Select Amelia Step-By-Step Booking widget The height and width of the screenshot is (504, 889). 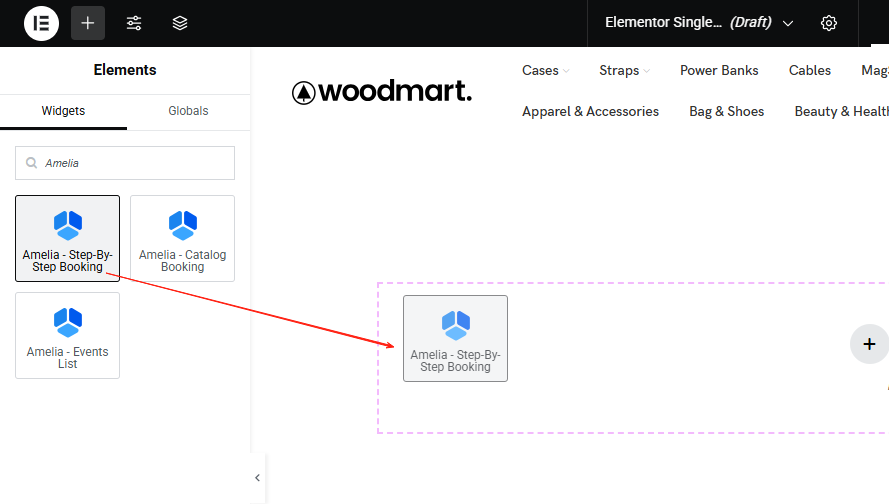pos(67,238)
